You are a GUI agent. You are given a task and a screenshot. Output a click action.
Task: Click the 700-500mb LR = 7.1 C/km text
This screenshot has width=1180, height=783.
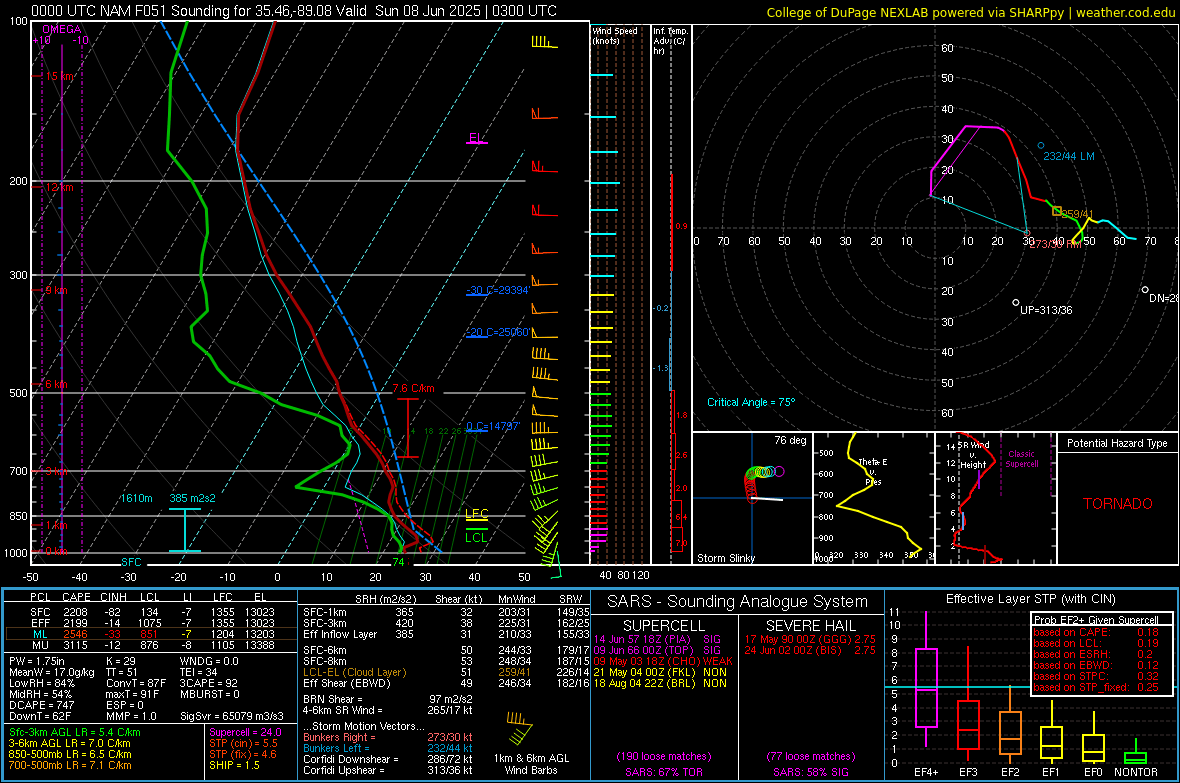point(70,765)
